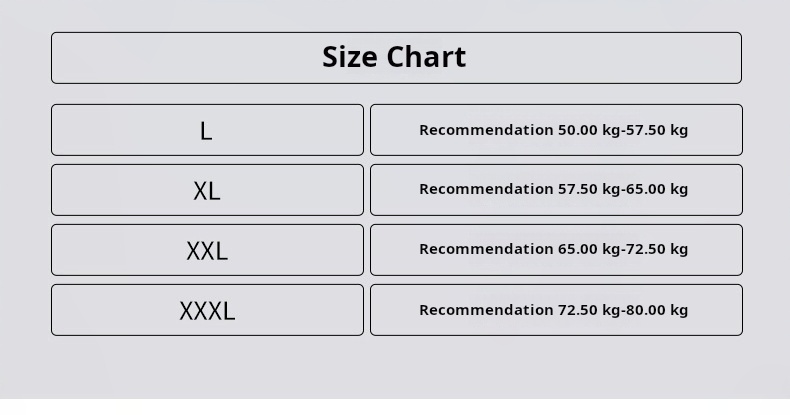The height and width of the screenshot is (415, 790).
Task: Click the word "Chart" in the header
Action: click(426, 57)
